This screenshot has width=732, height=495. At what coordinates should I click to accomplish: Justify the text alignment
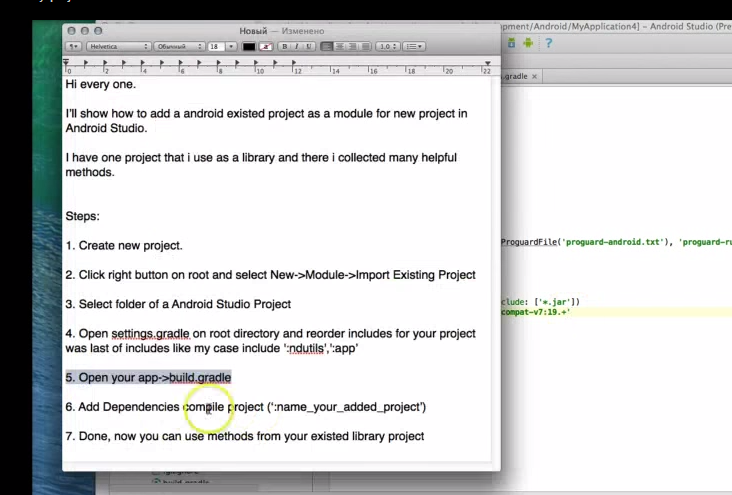click(365, 47)
